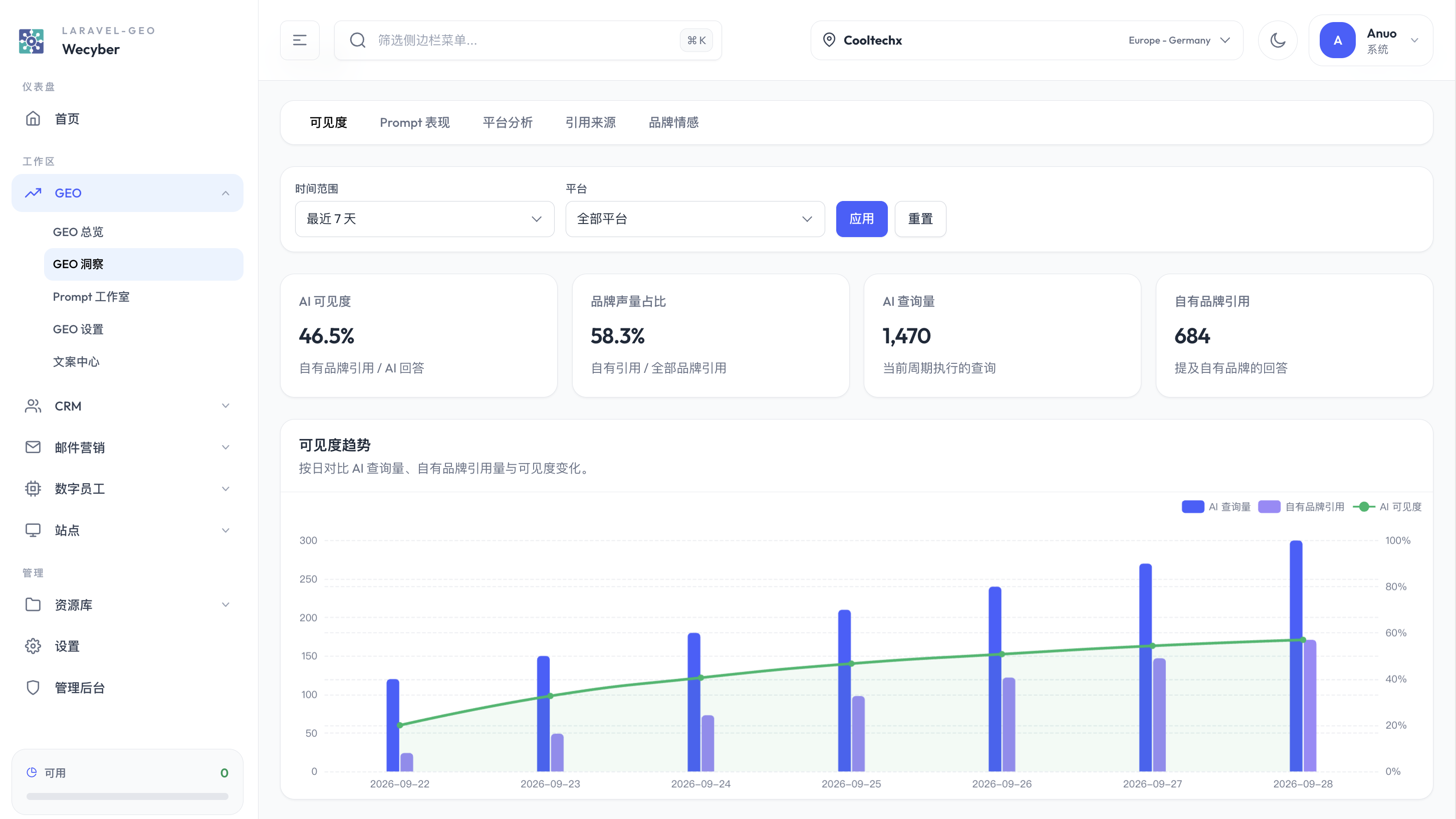Screen dimensions: 1456x819
Task: Click the 数字员工 chip icon
Action: coord(33,489)
